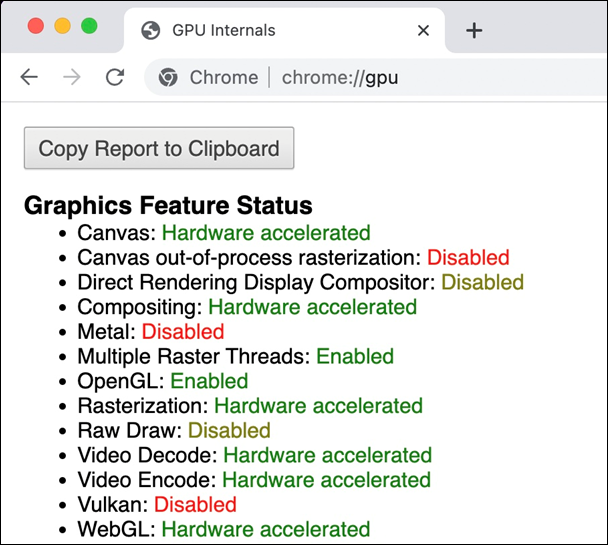The height and width of the screenshot is (545, 608).
Task: Click the Chrome label in address bar
Action: [x=224, y=78]
